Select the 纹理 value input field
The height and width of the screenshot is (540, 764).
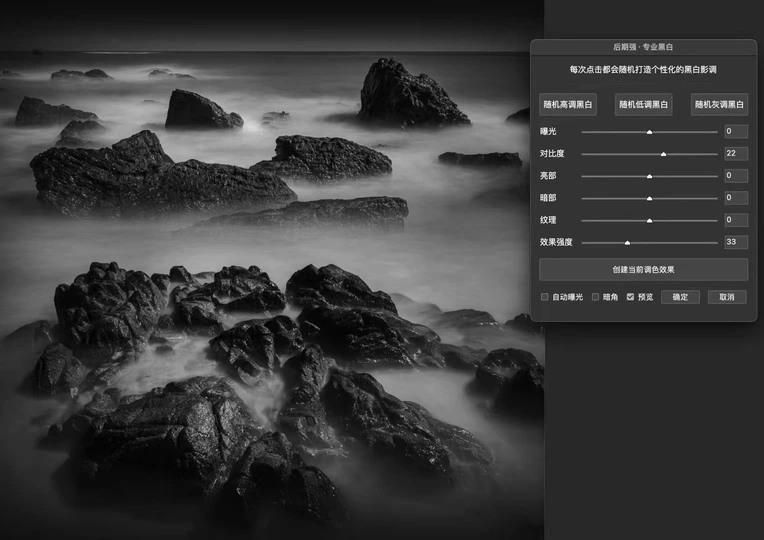click(735, 220)
